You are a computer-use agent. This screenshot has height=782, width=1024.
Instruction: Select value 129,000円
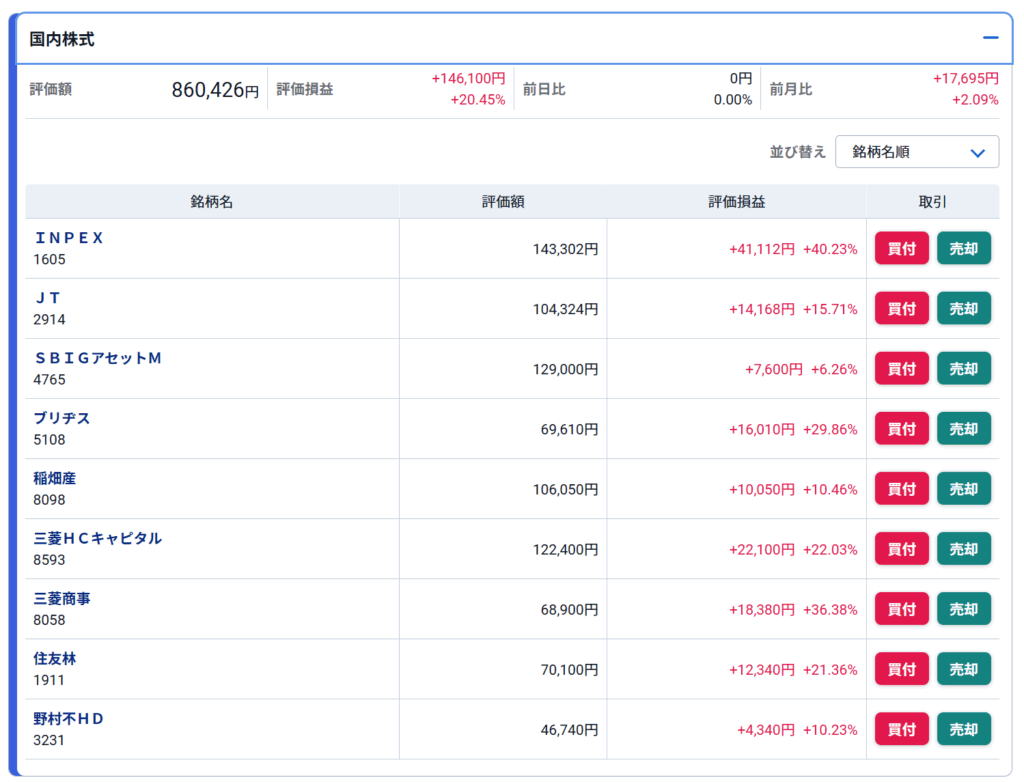pos(566,369)
